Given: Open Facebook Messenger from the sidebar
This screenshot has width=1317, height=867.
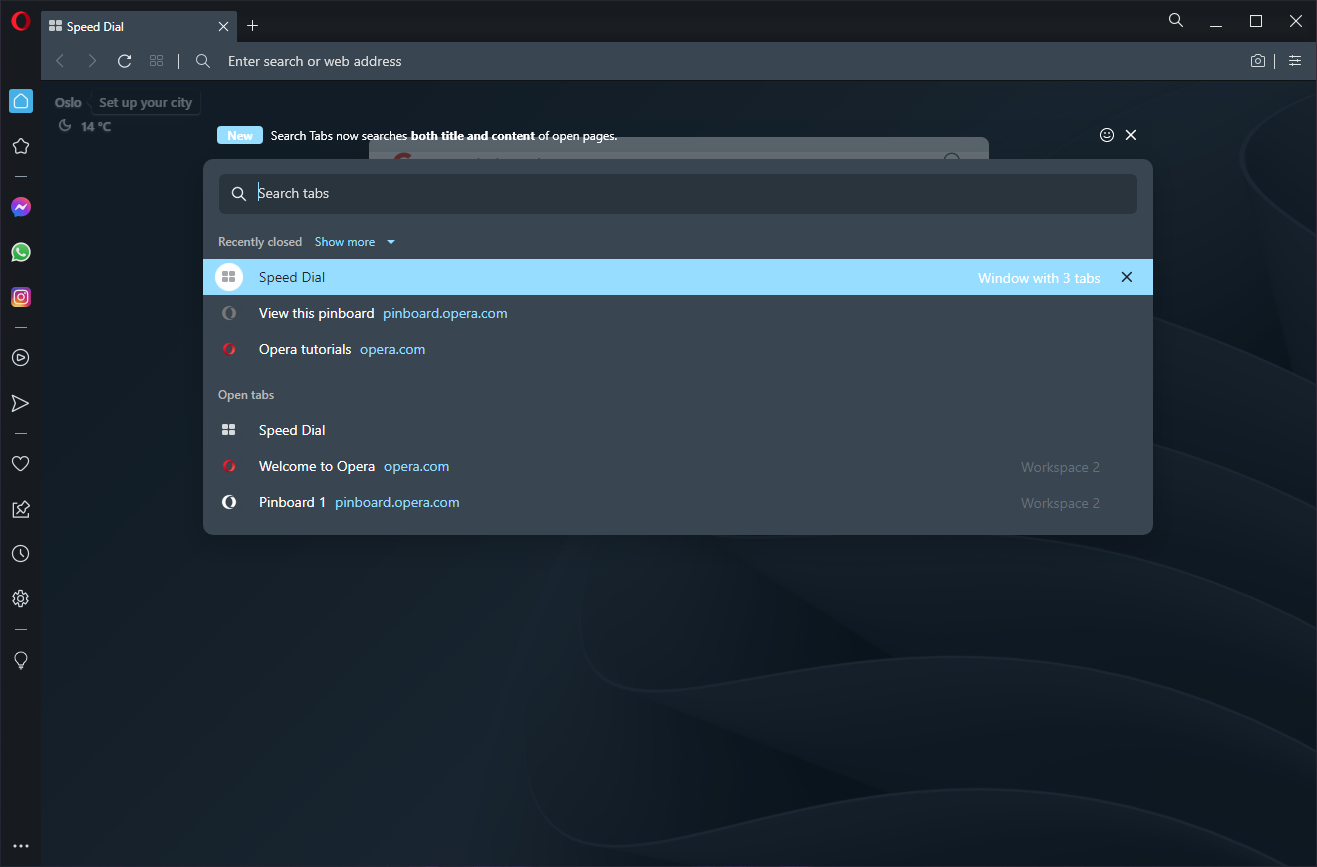Looking at the screenshot, I should [x=20, y=207].
